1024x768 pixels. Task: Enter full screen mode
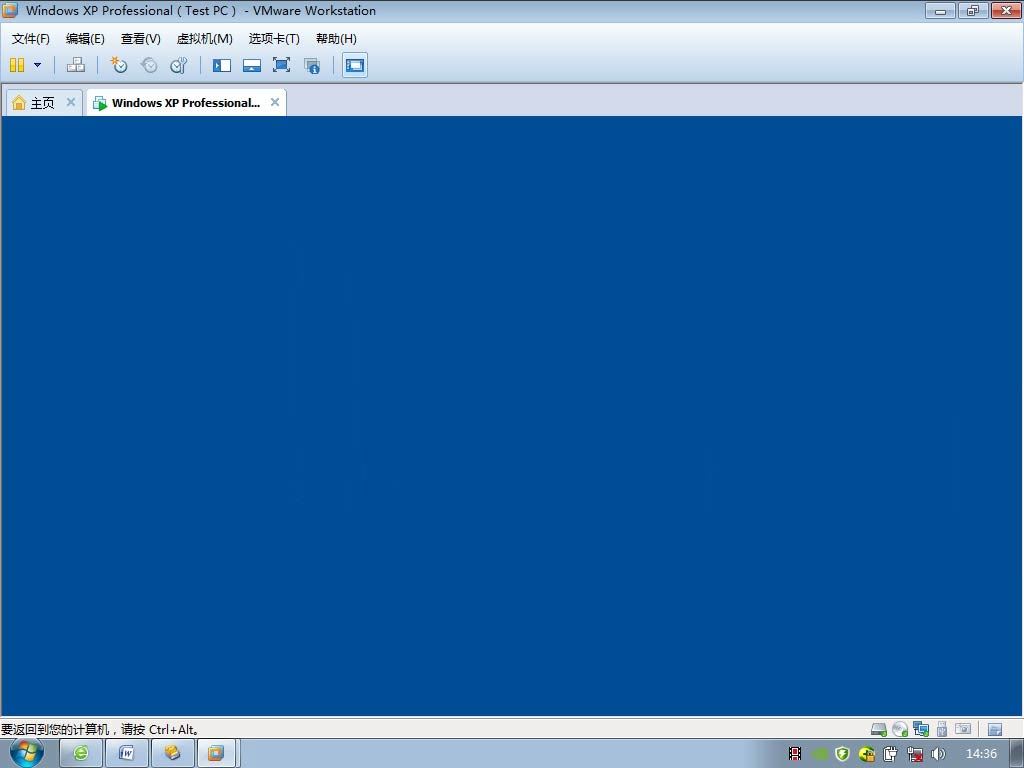281,65
